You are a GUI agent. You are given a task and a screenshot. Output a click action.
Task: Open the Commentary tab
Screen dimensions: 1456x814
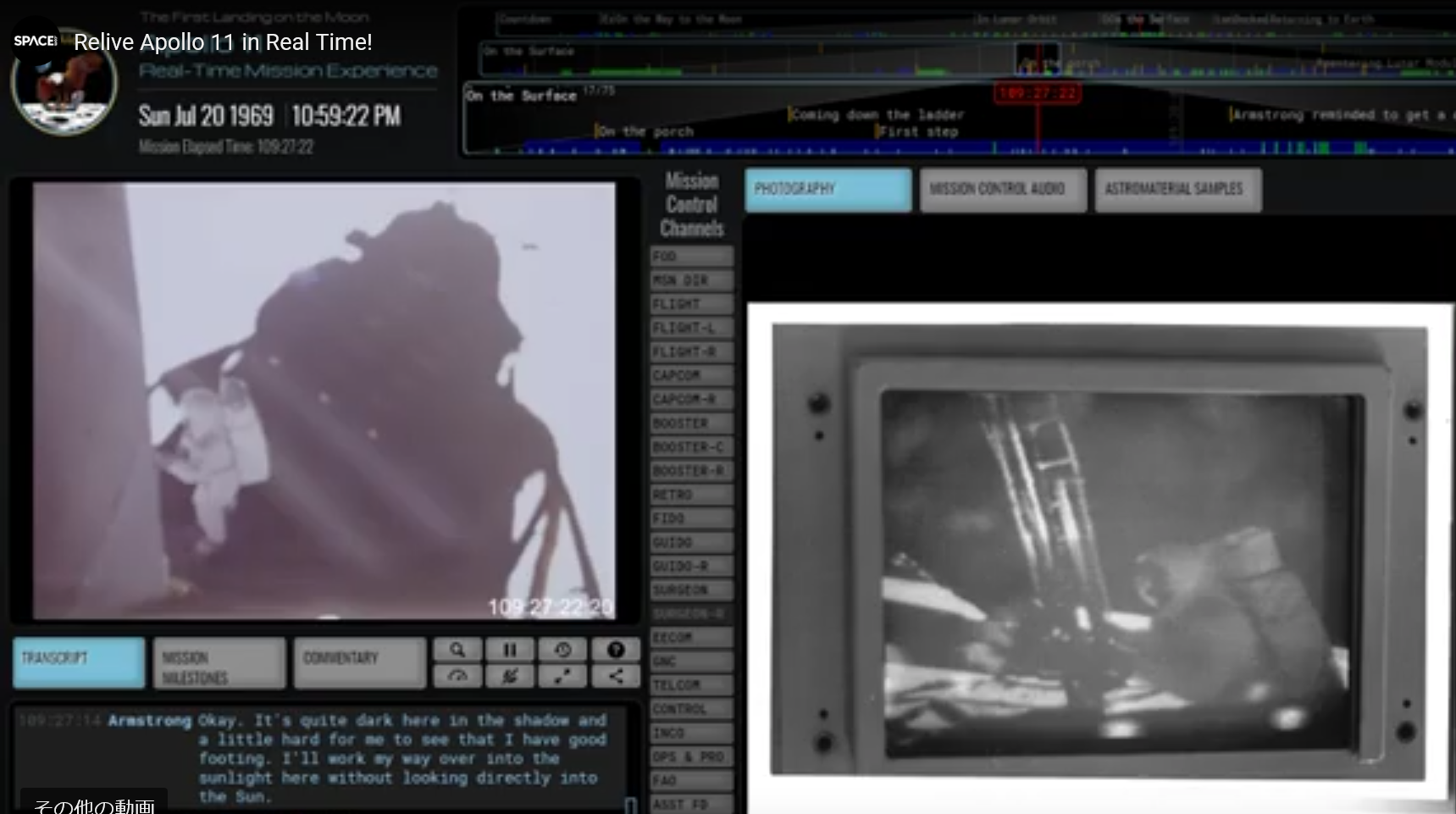coord(359,662)
